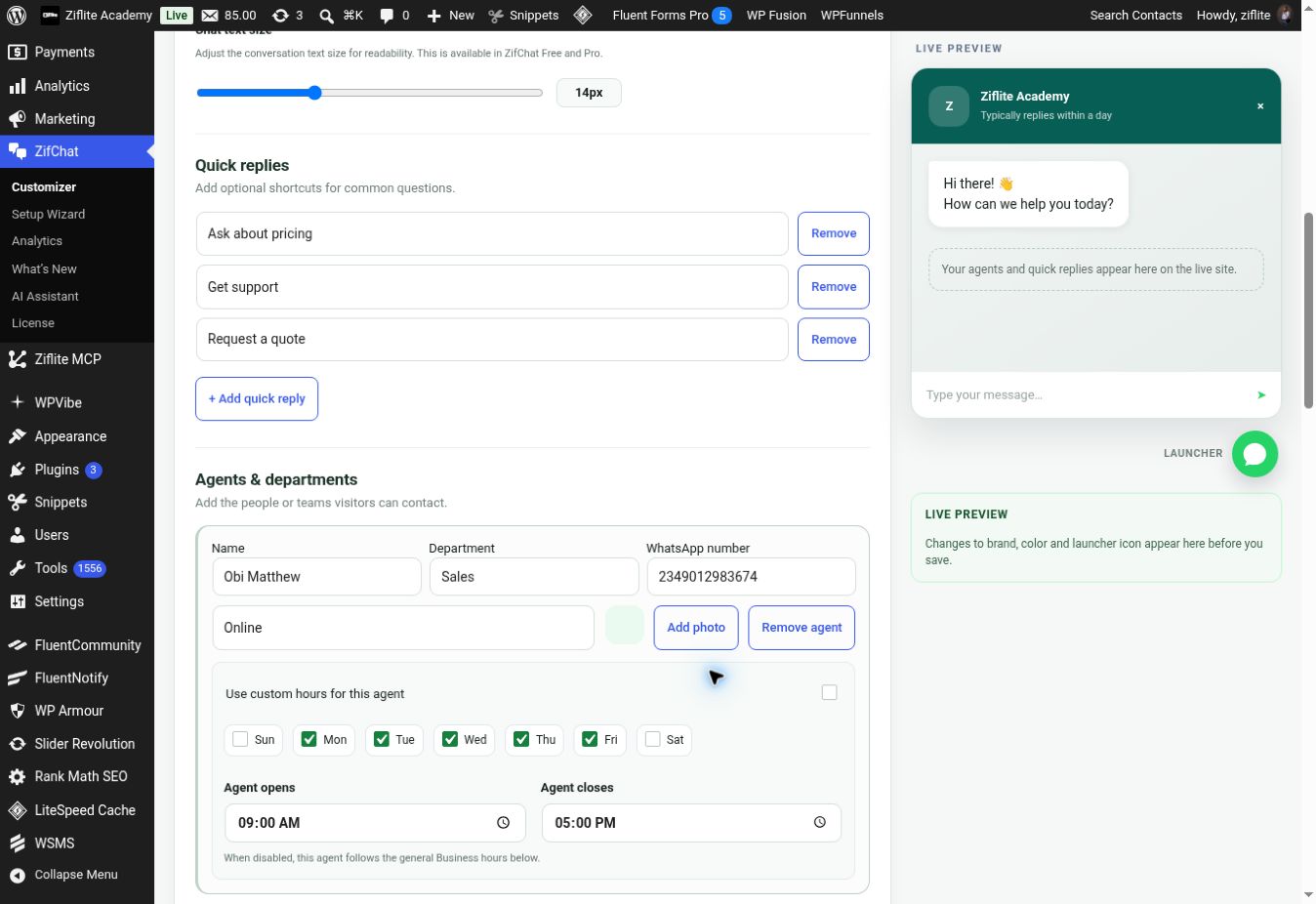Image resolution: width=1316 pixels, height=904 pixels.
Task: Click the Z avatar in chat preview header
Action: [x=949, y=106]
